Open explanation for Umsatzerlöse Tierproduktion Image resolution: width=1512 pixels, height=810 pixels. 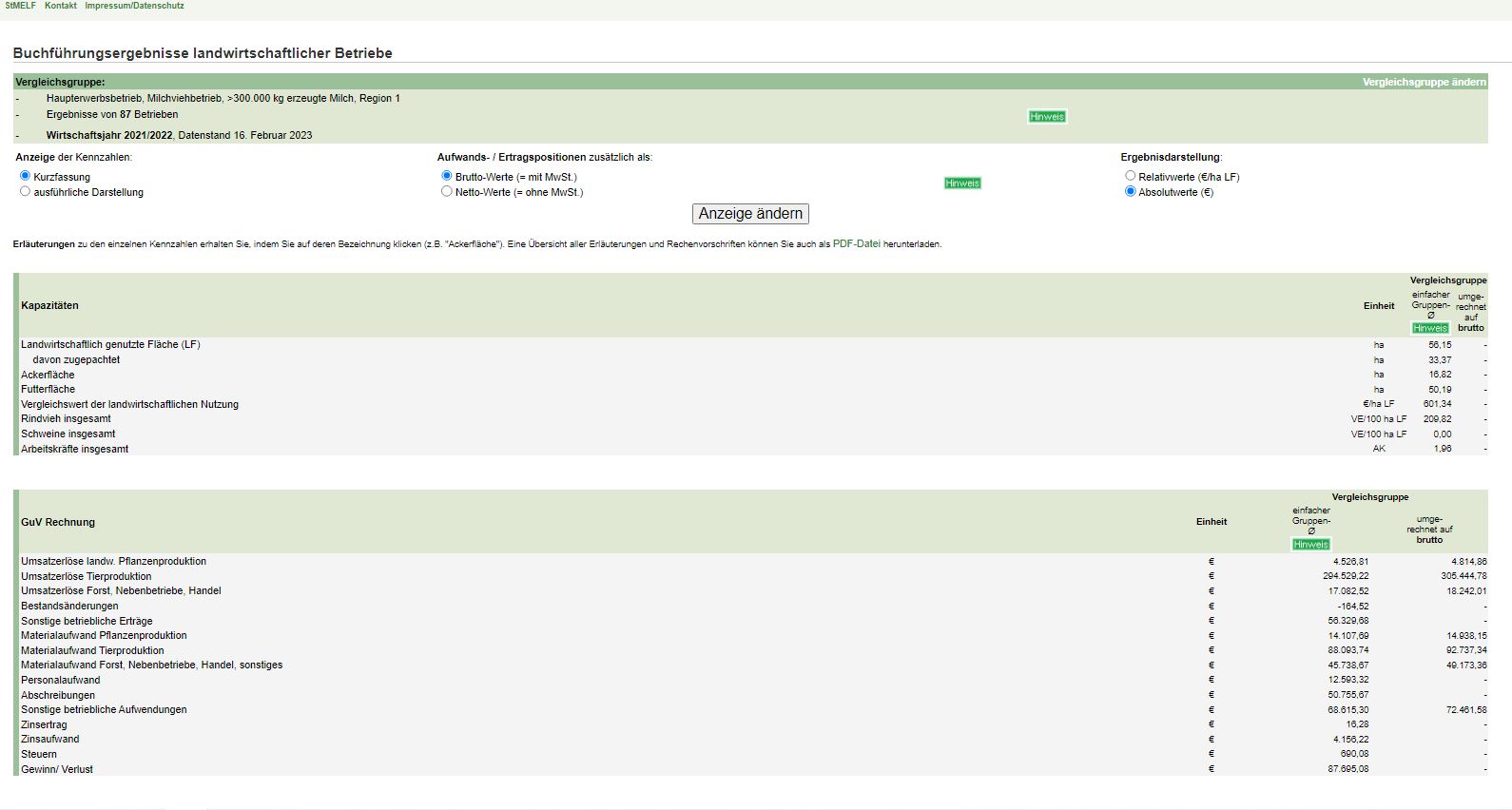[x=86, y=576]
